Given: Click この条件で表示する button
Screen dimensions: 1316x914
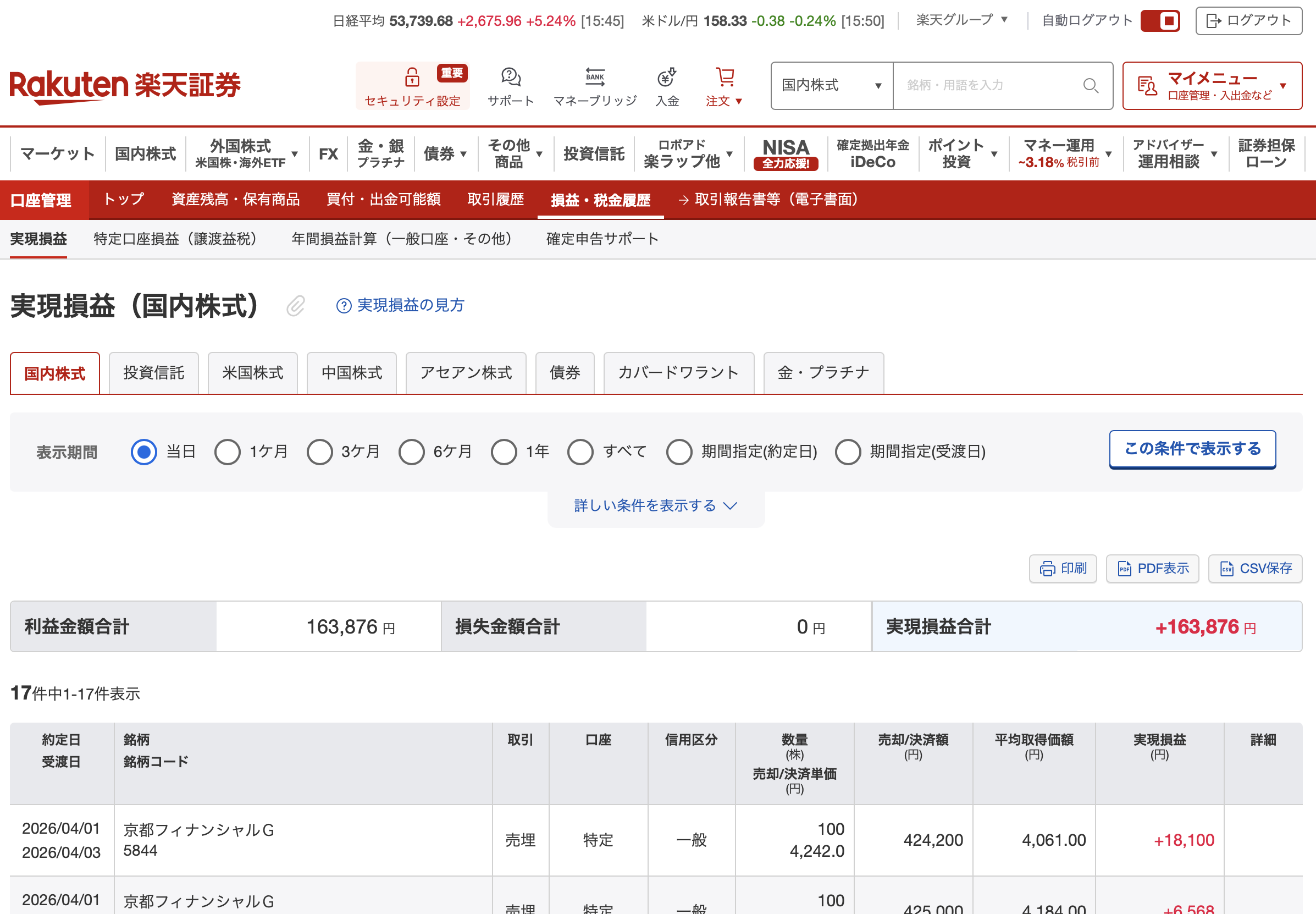Looking at the screenshot, I should click(1192, 449).
